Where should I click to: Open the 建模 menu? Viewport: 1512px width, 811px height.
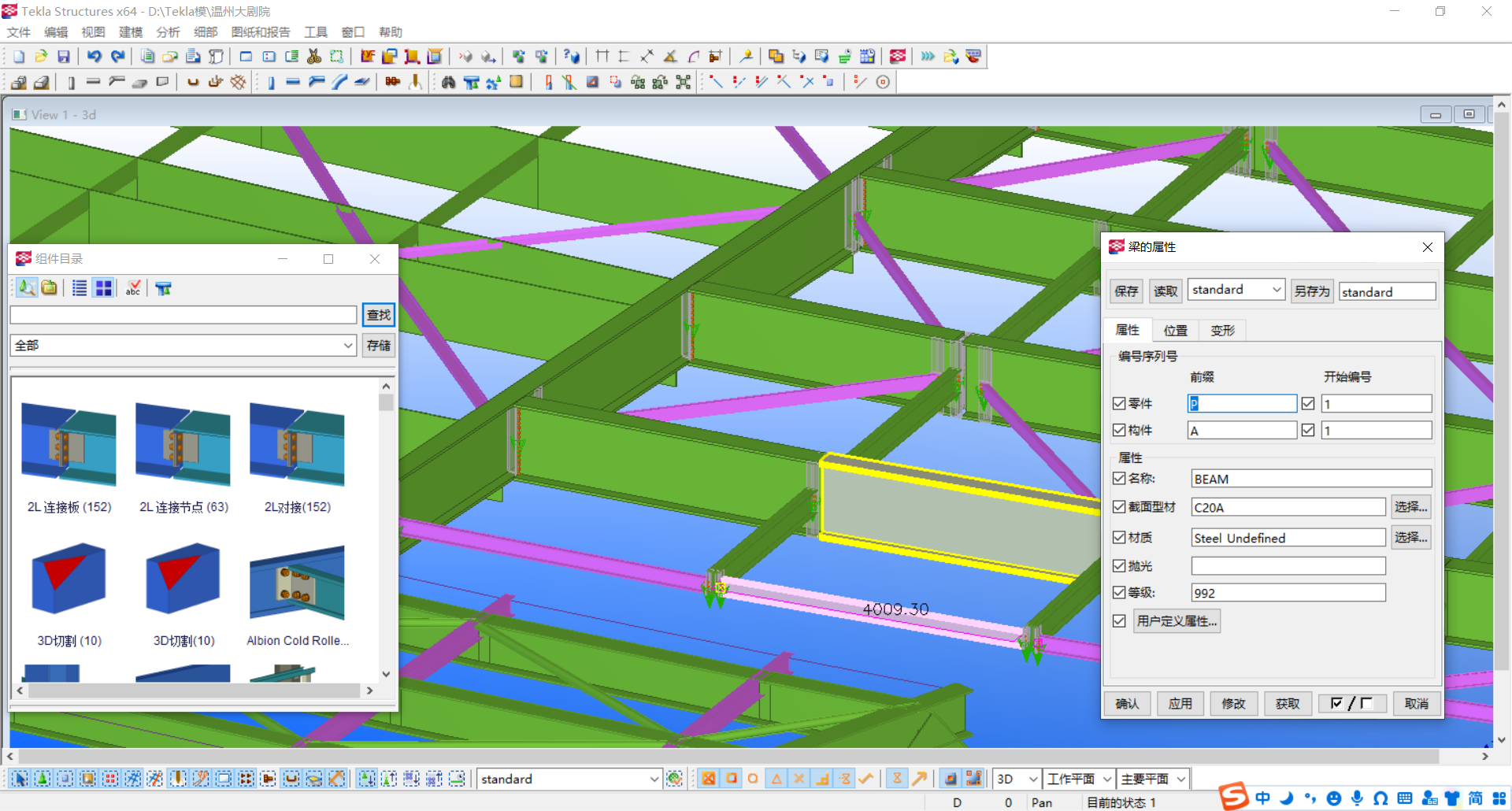tap(131, 32)
